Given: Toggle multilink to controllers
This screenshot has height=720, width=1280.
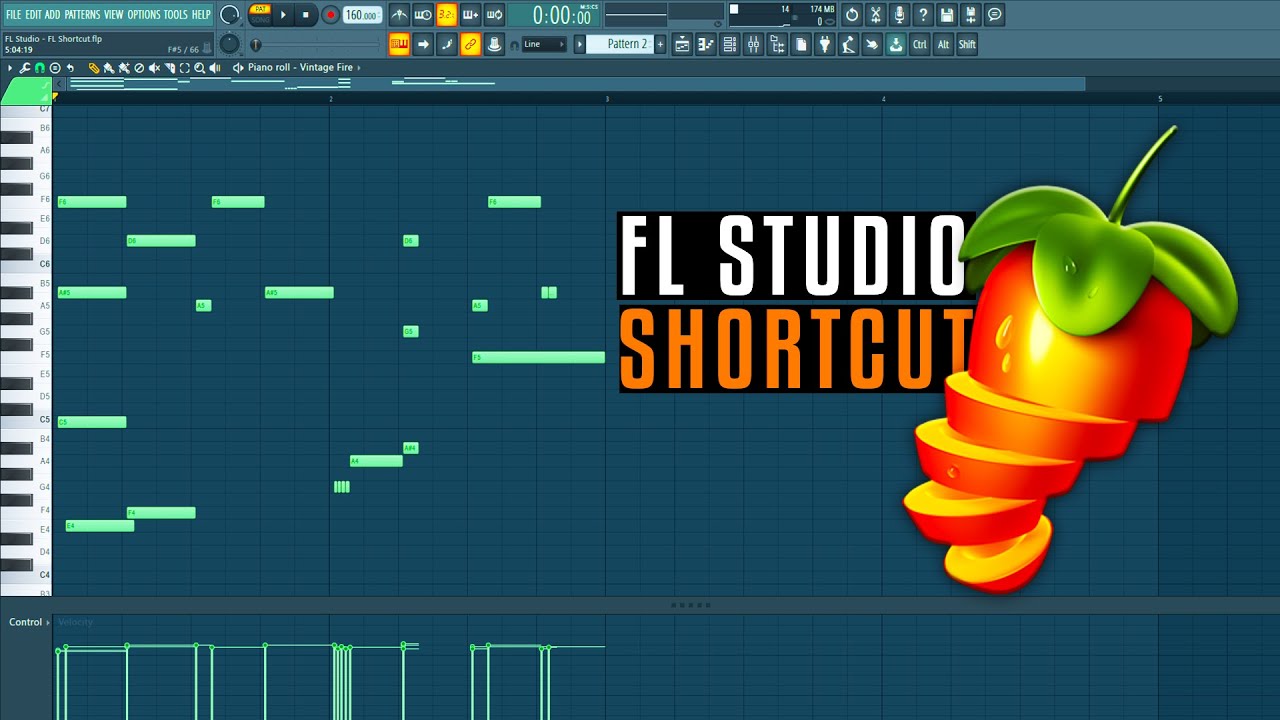Looking at the screenshot, I should [470, 44].
